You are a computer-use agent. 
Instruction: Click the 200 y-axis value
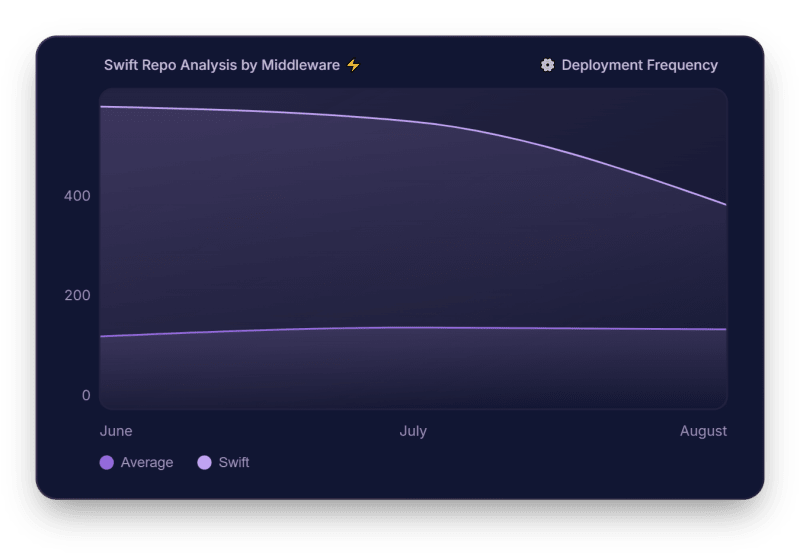click(x=77, y=295)
